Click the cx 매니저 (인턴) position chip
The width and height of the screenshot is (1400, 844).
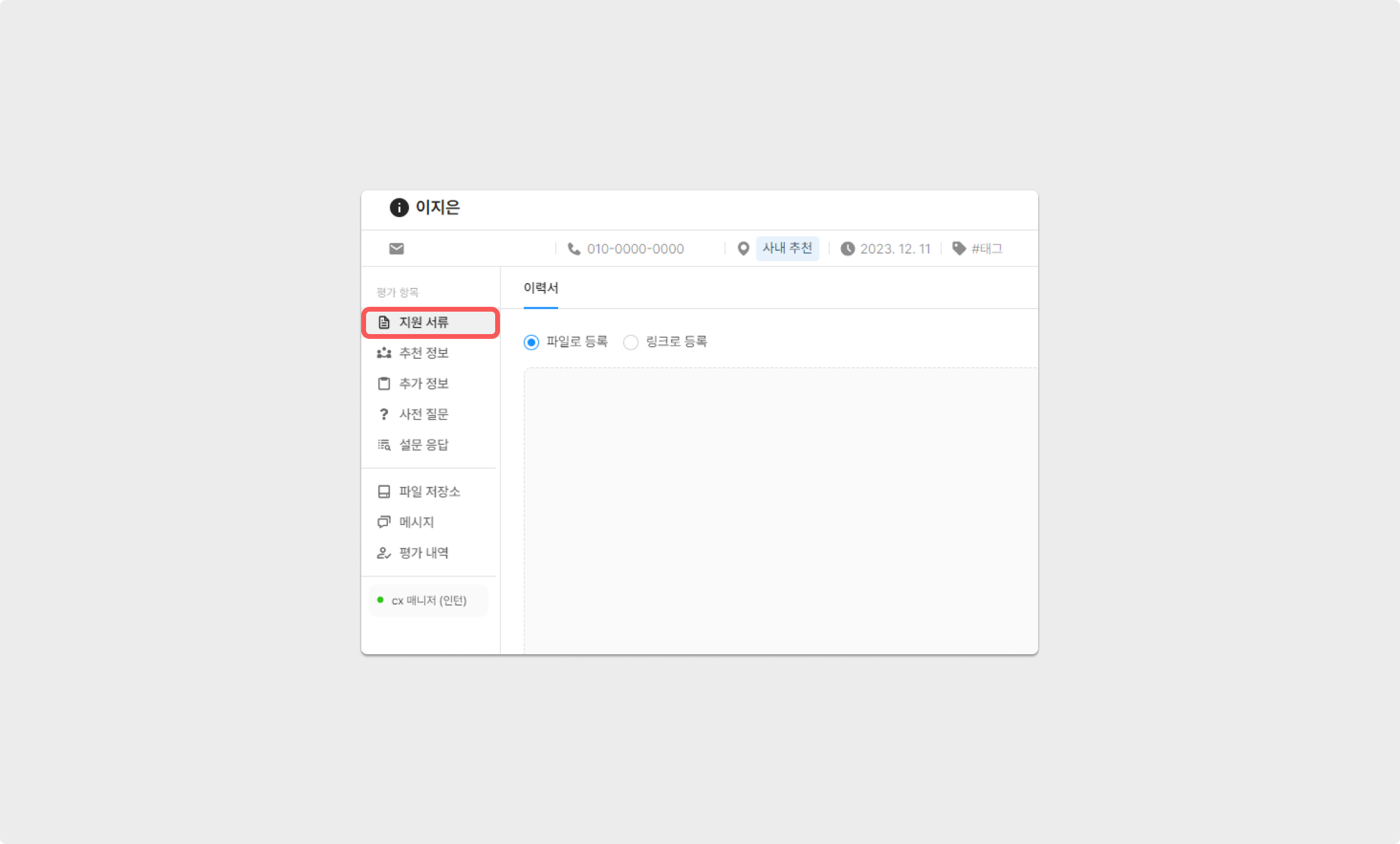coord(428,600)
